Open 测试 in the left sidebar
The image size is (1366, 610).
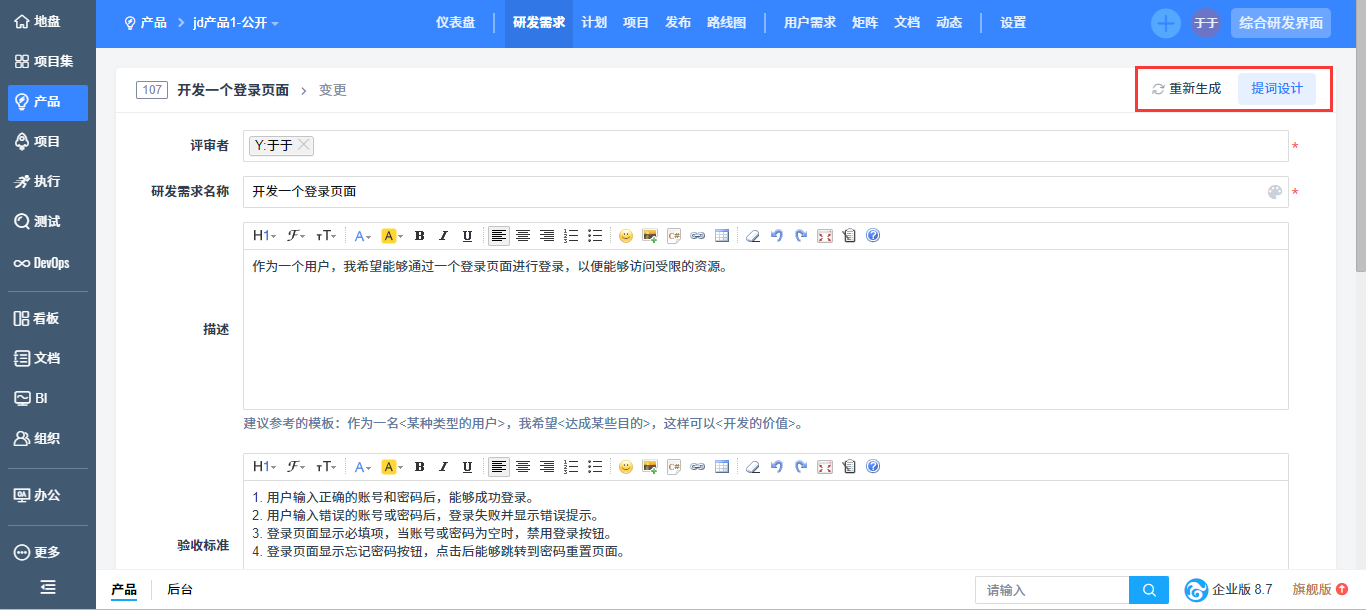47,222
